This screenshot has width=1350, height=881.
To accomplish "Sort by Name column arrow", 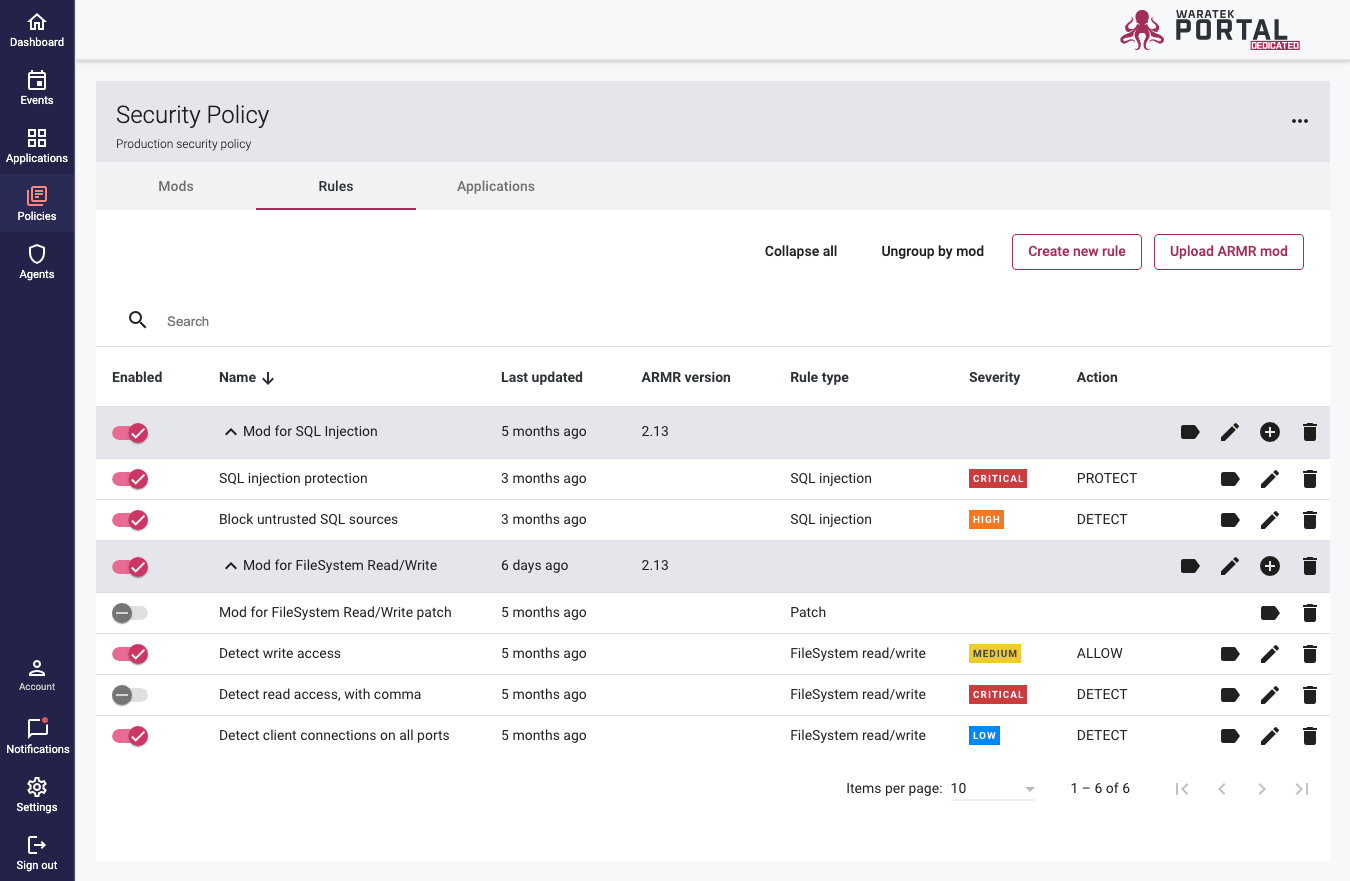I will tap(268, 378).
